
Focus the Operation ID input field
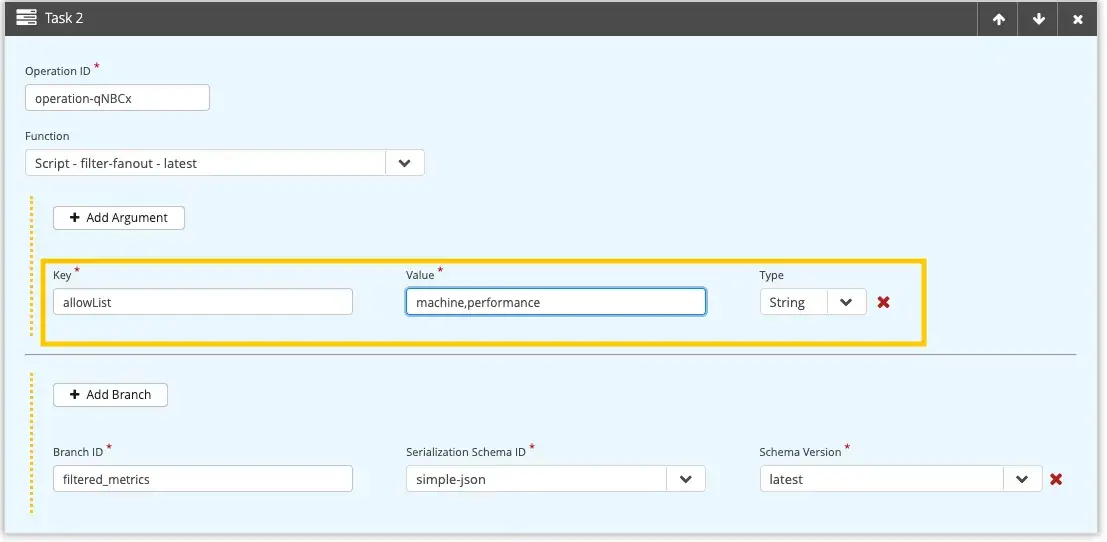(117, 98)
